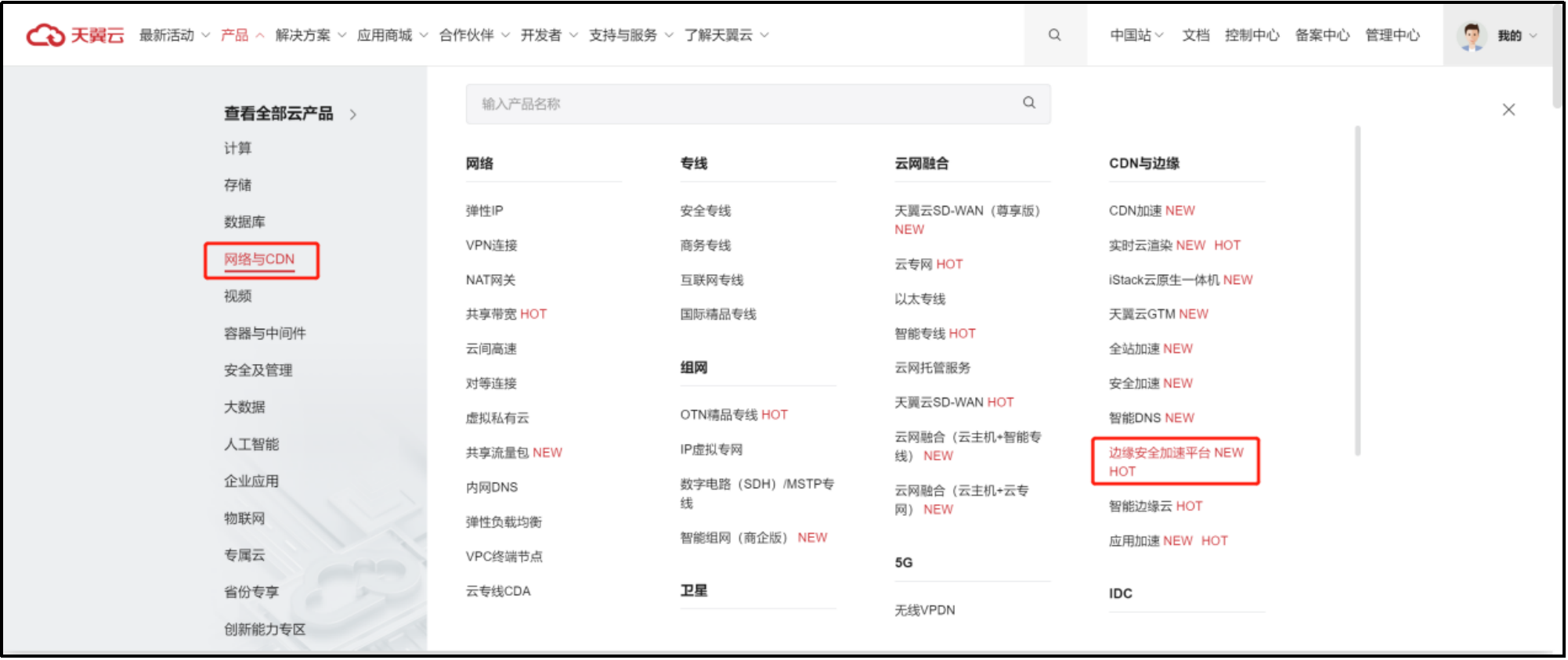
Task: Collapse the 产品 menu
Action: pyautogui.click(x=243, y=35)
